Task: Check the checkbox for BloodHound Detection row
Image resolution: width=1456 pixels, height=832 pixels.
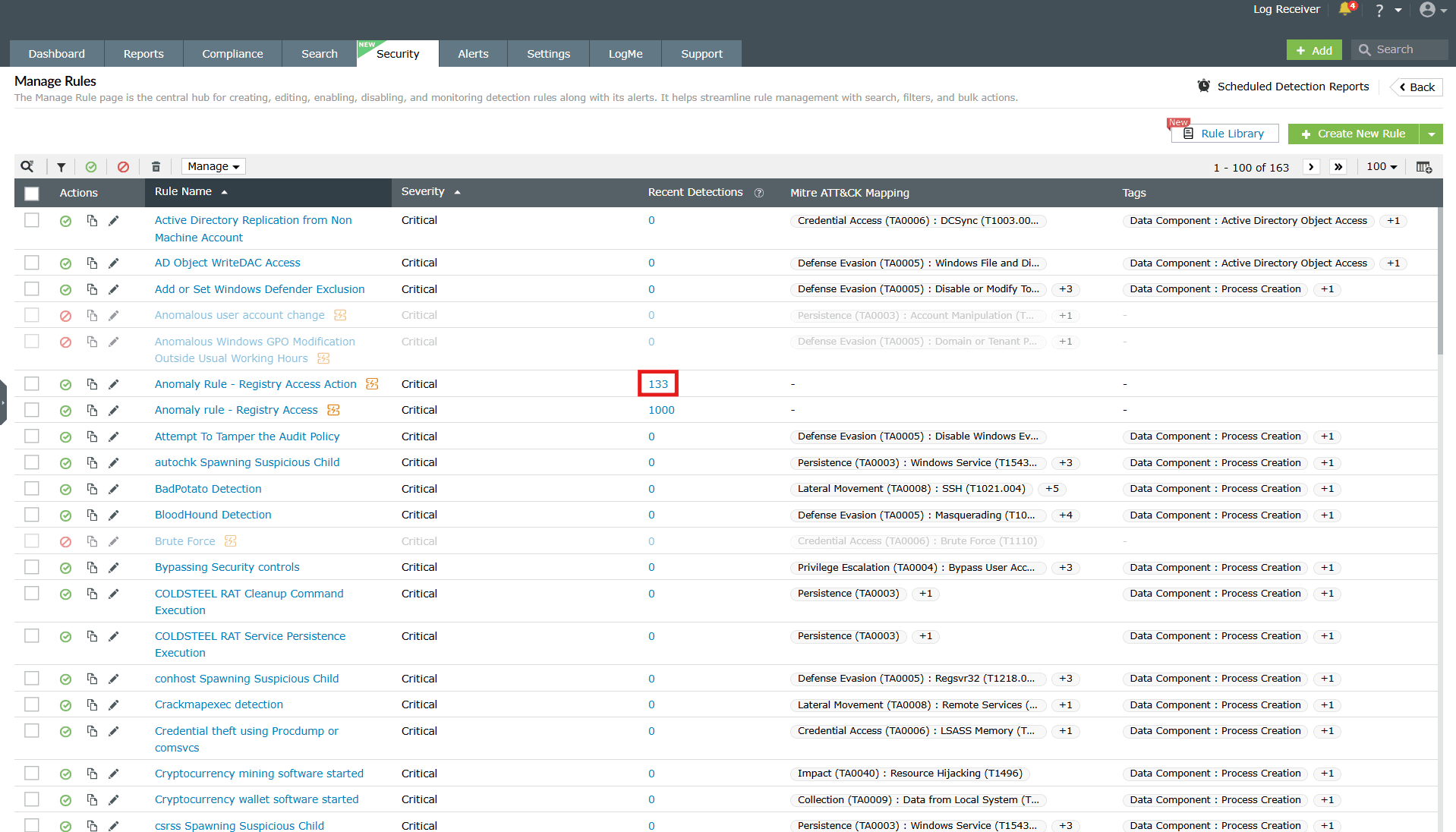Action: [31, 515]
